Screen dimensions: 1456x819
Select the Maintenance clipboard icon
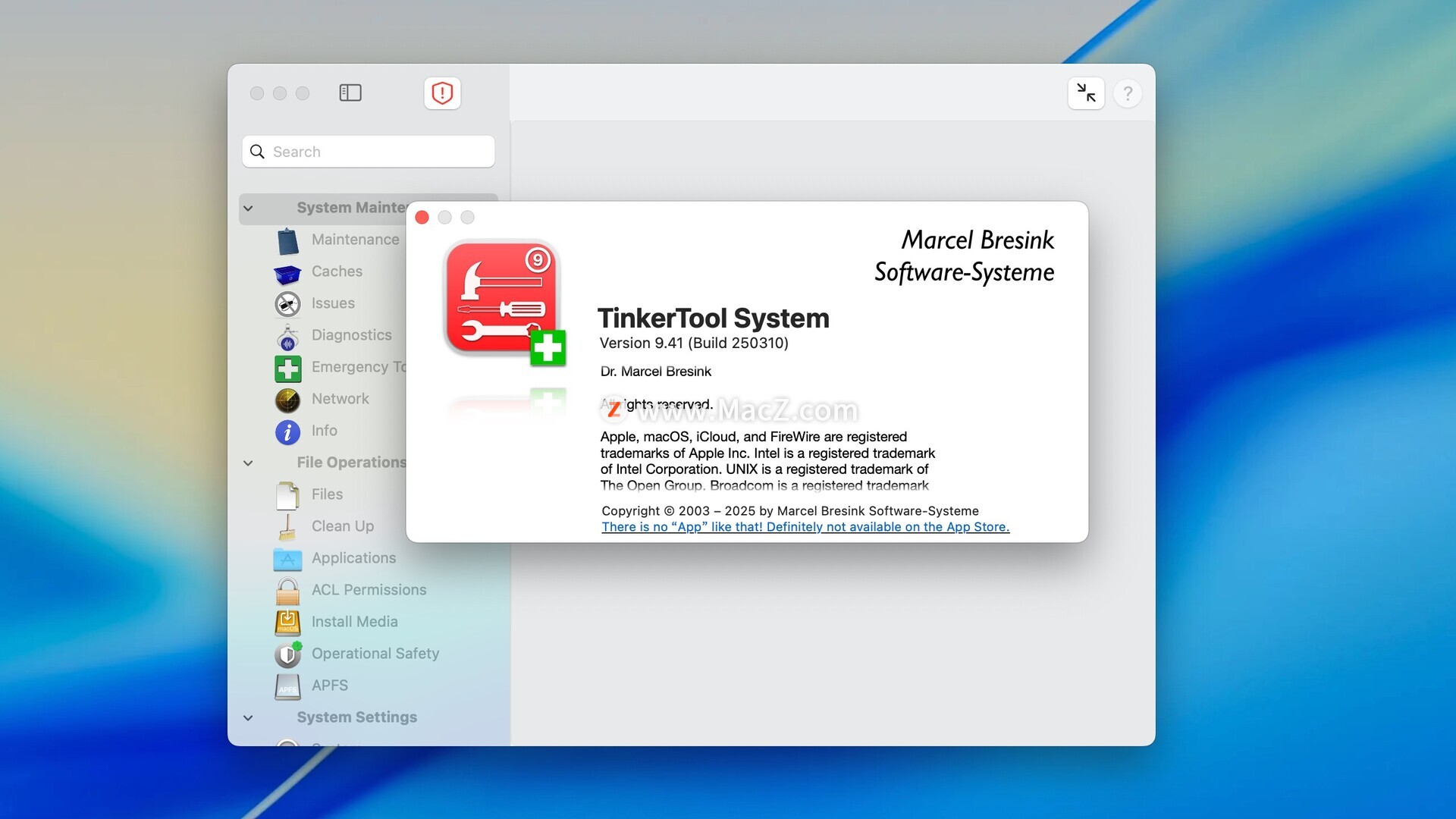287,240
